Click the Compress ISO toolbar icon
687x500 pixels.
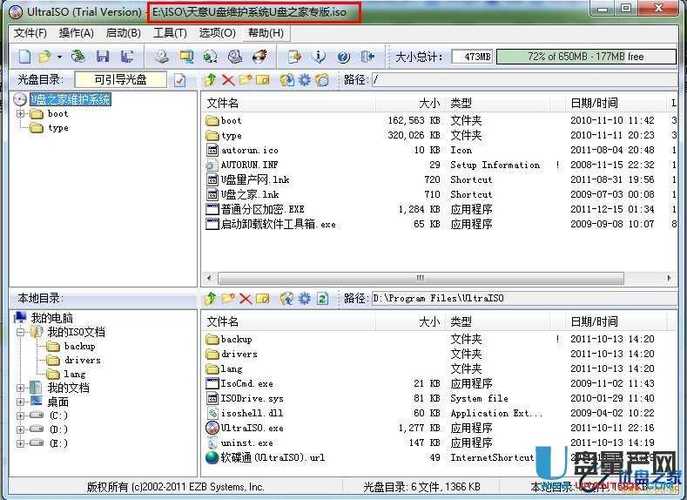coord(211,57)
